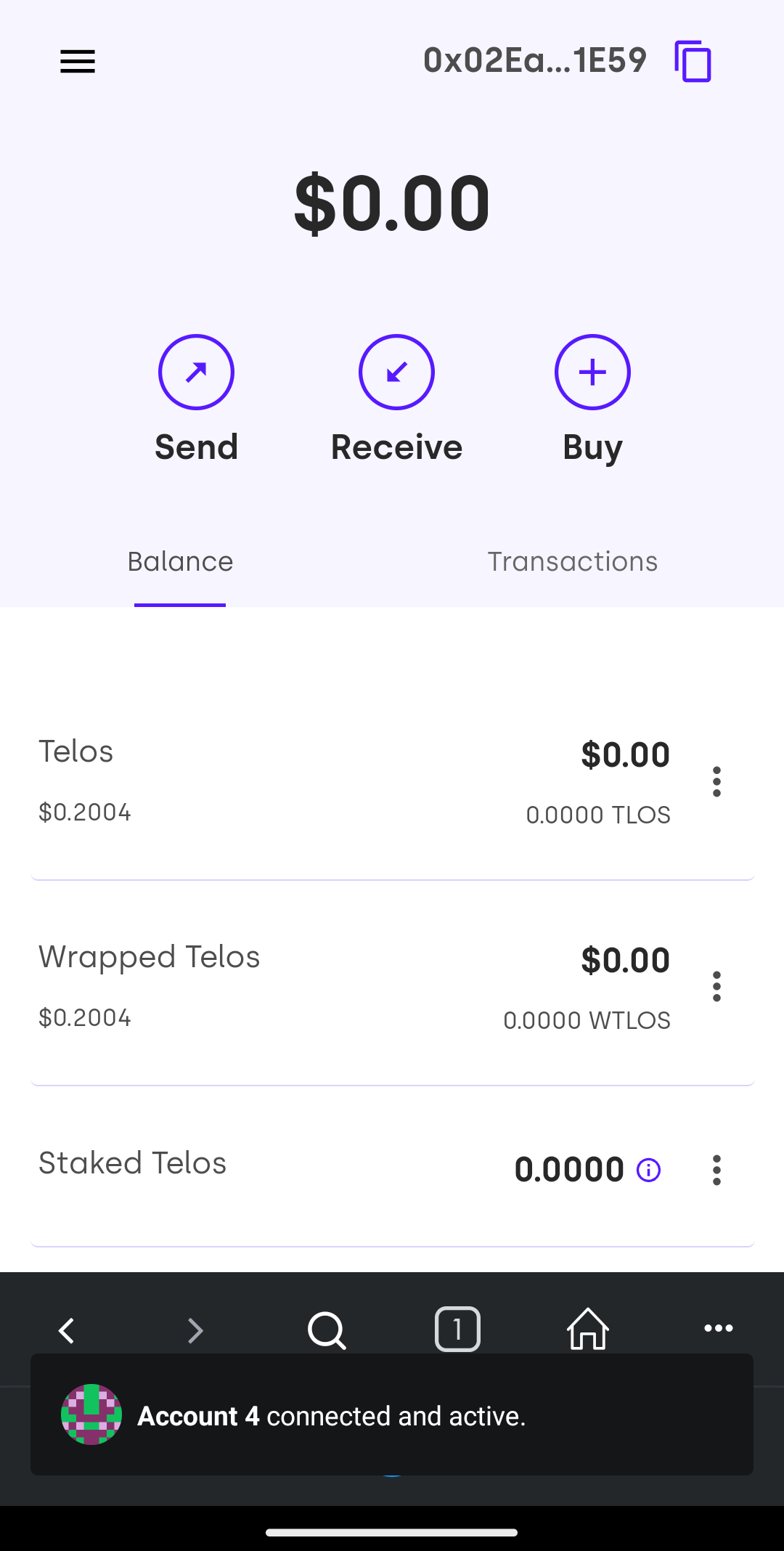Open Wrapped Telos options menu

pyautogui.click(x=716, y=987)
